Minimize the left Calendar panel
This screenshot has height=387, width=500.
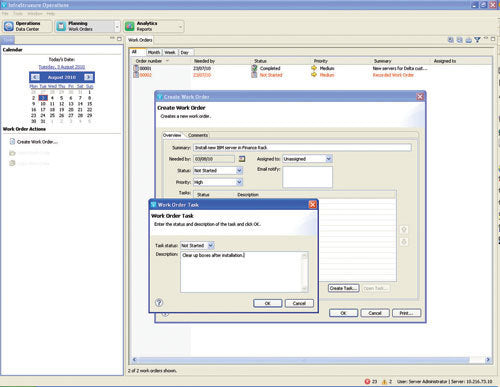(x=112, y=38)
